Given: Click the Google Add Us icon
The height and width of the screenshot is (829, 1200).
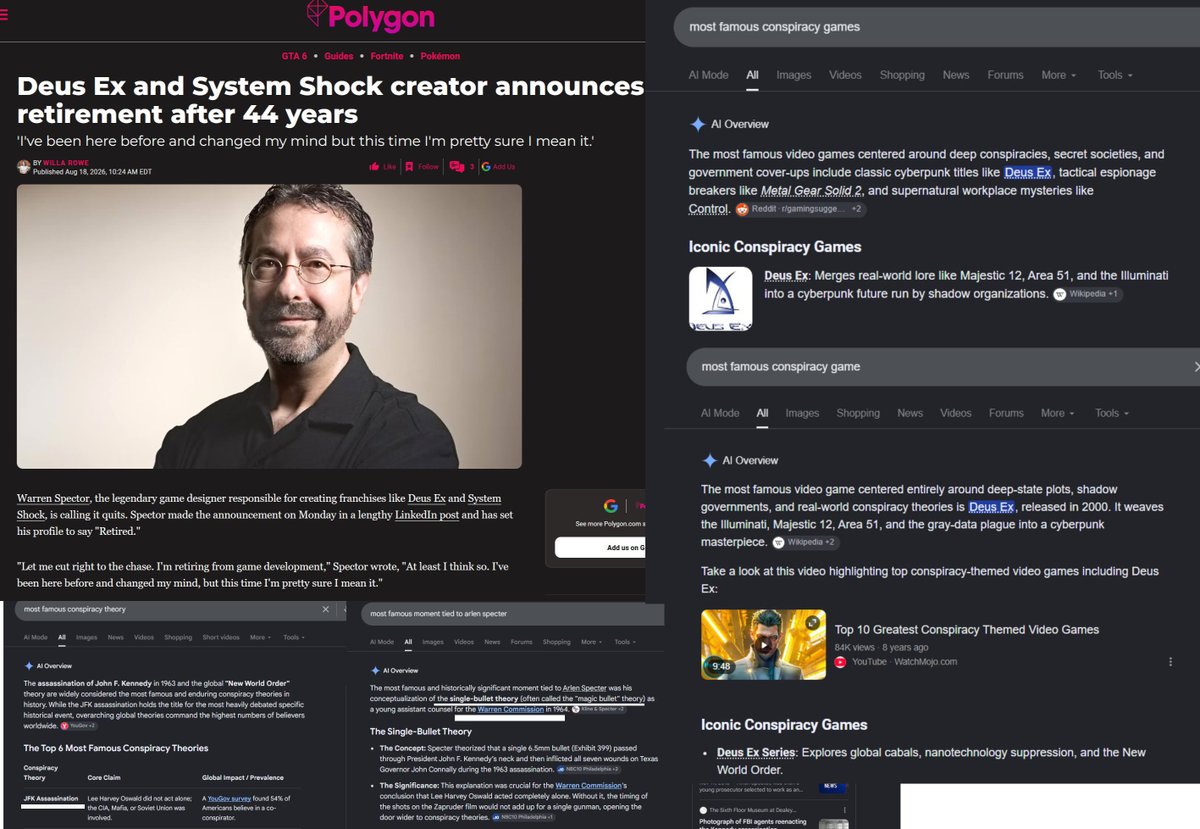Looking at the screenshot, I should click(487, 167).
